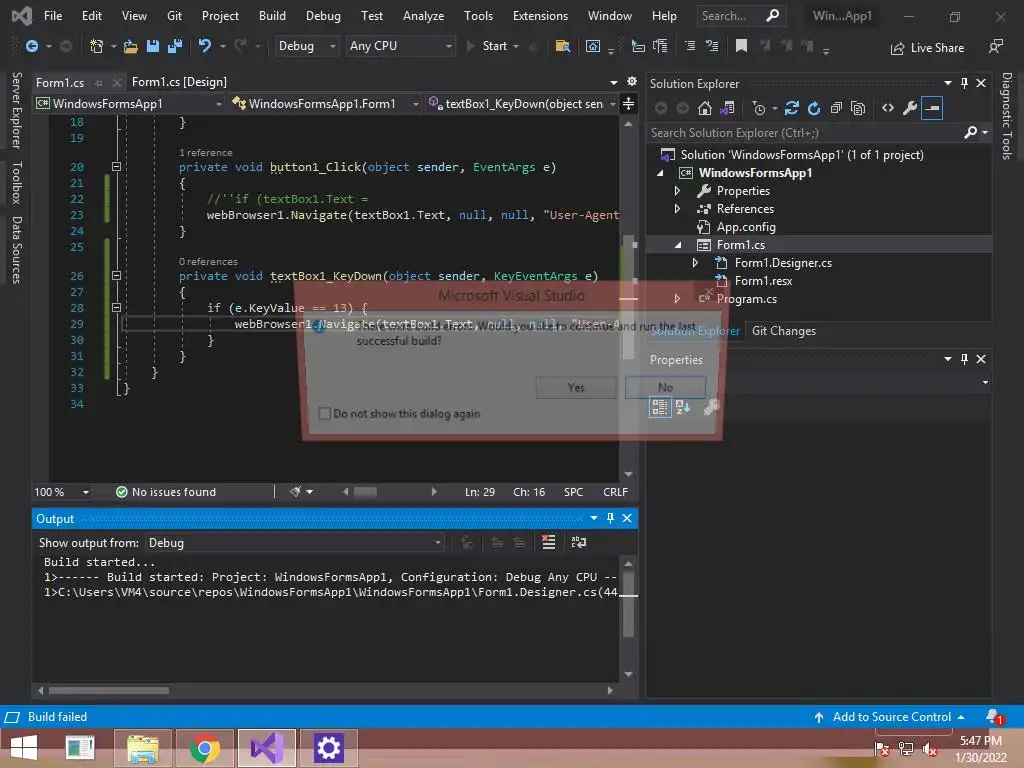
Task: Click the Navigate Backward toolbar icon
Action: [31, 46]
